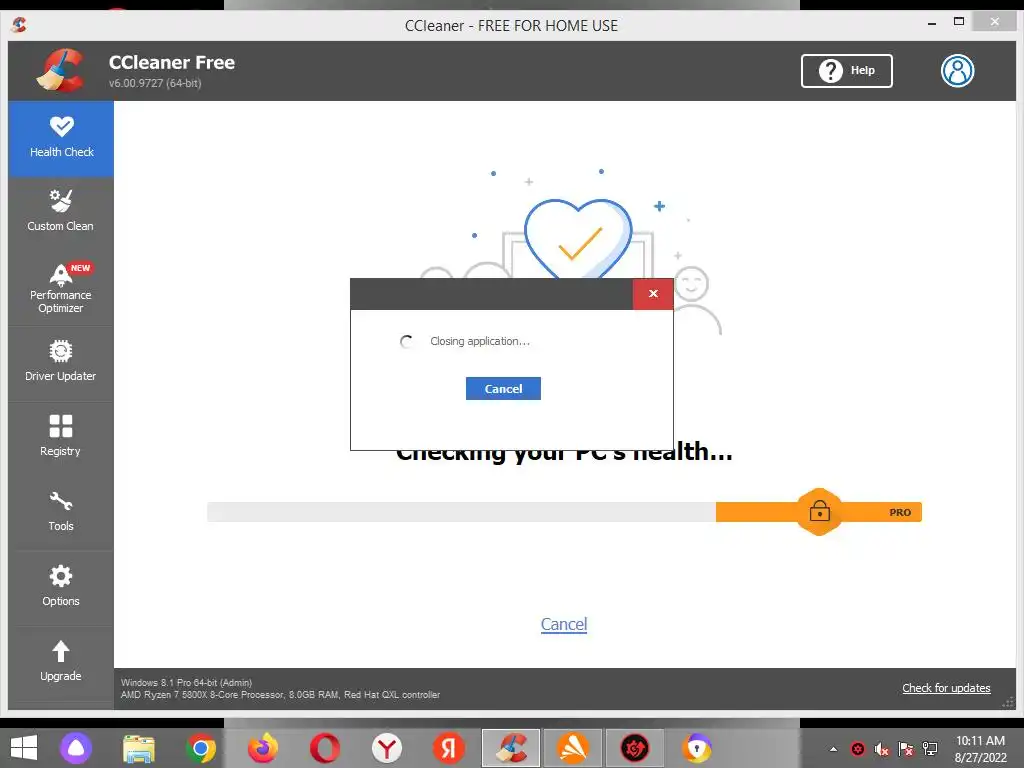
Task: Click the AMD Ryzen 7 5800X hardware info
Action: click(280, 695)
